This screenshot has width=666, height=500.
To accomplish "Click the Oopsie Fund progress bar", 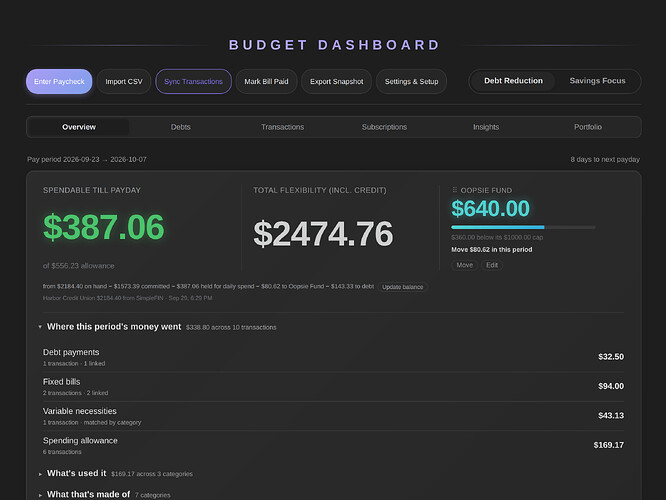I will 523,227.
